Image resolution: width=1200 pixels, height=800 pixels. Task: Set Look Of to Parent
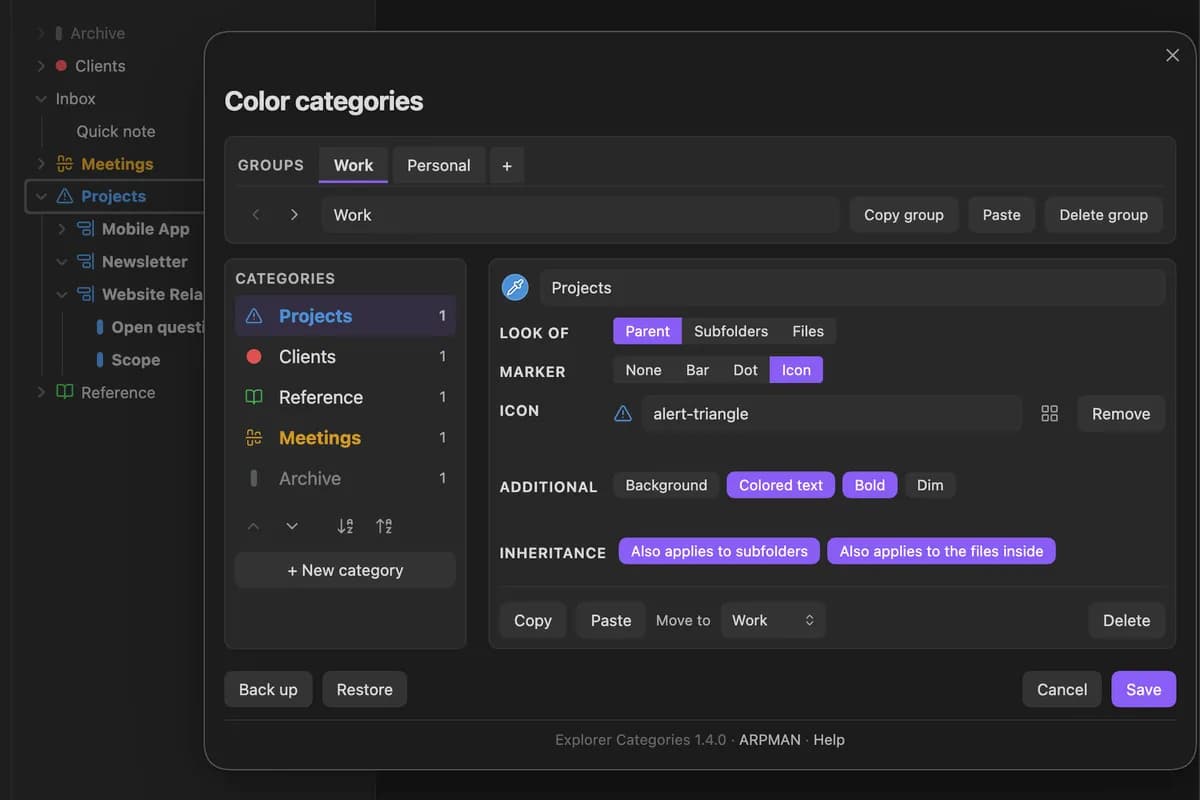click(x=648, y=331)
